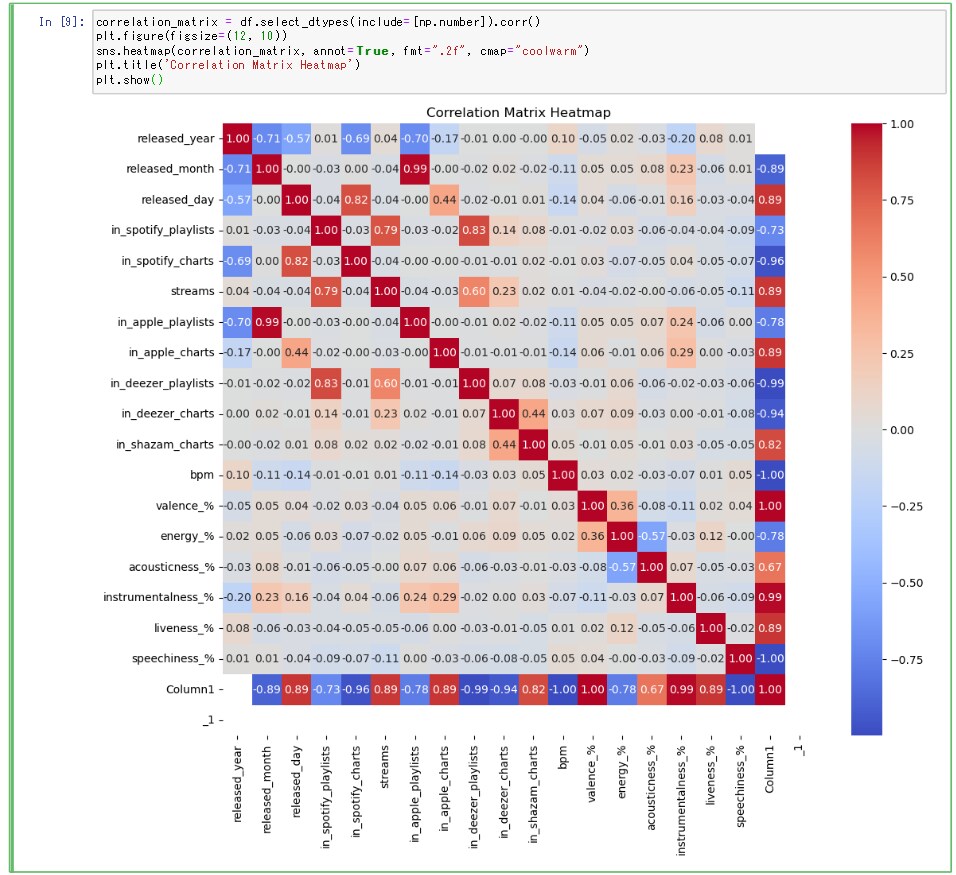This screenshot has height=875, width=956.
Task: Click the valence_% x-axis label
Action: [x=592, y=774]
